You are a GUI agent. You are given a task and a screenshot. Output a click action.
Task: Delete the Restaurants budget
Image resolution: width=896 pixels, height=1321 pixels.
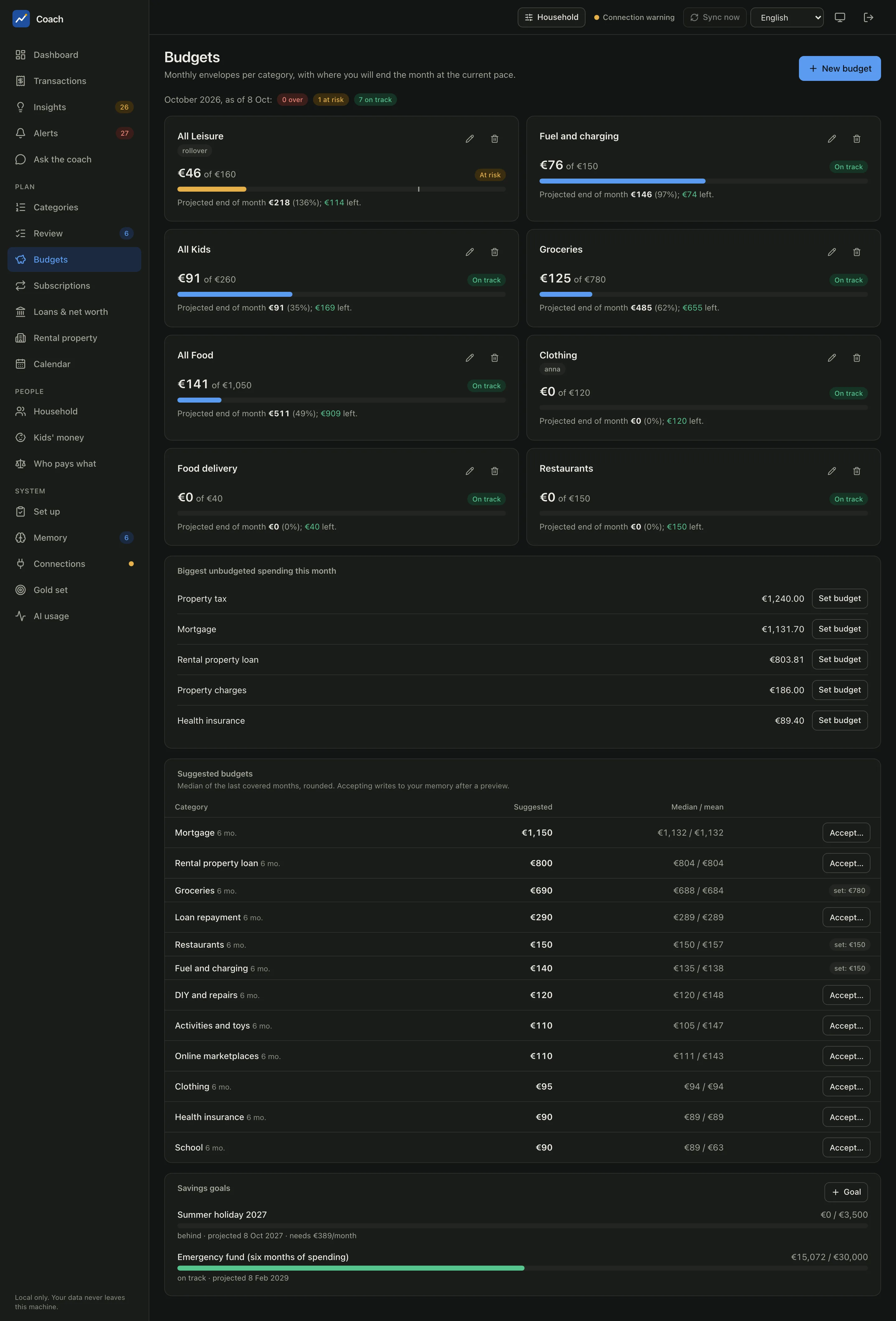(x=857, y=471)
